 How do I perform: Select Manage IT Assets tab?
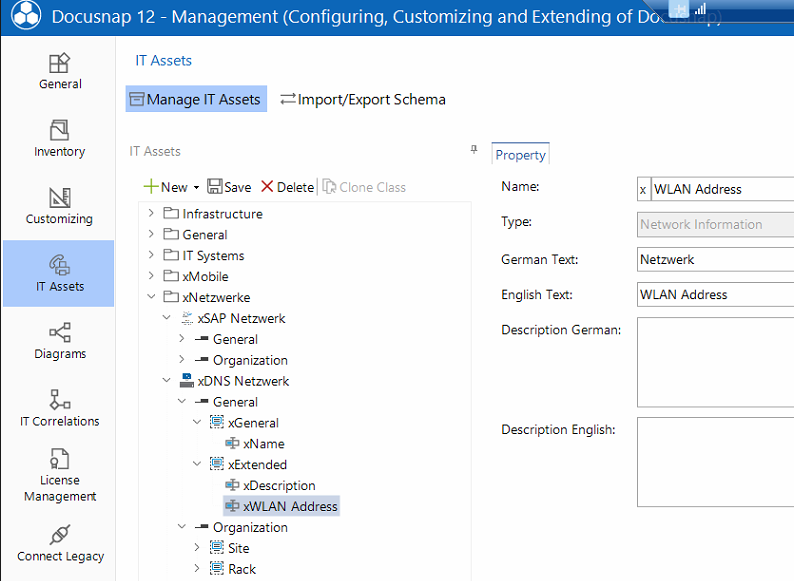pyautogui.click(x=196, y=99)
